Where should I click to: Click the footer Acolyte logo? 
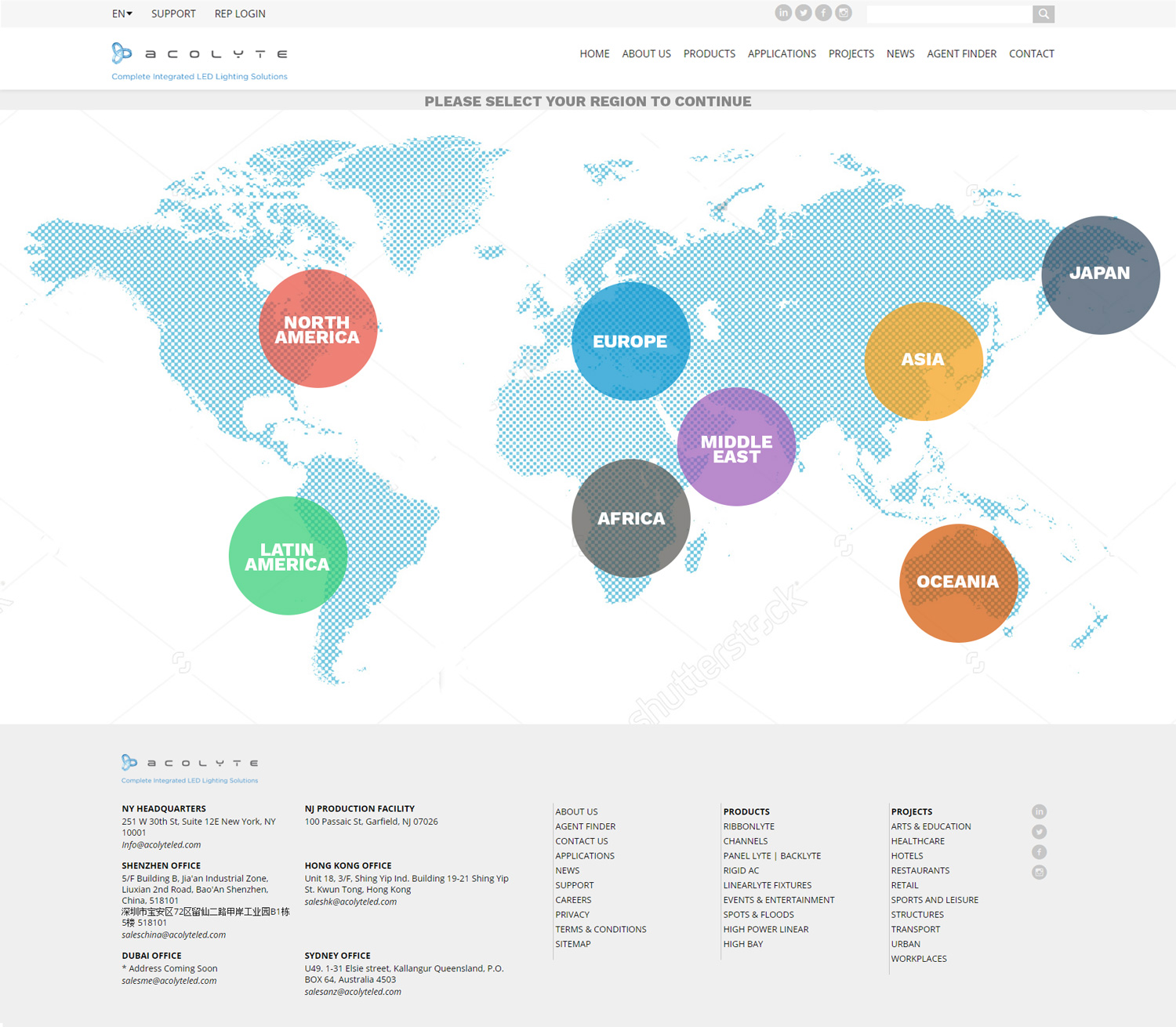click(x=190, y=768)
